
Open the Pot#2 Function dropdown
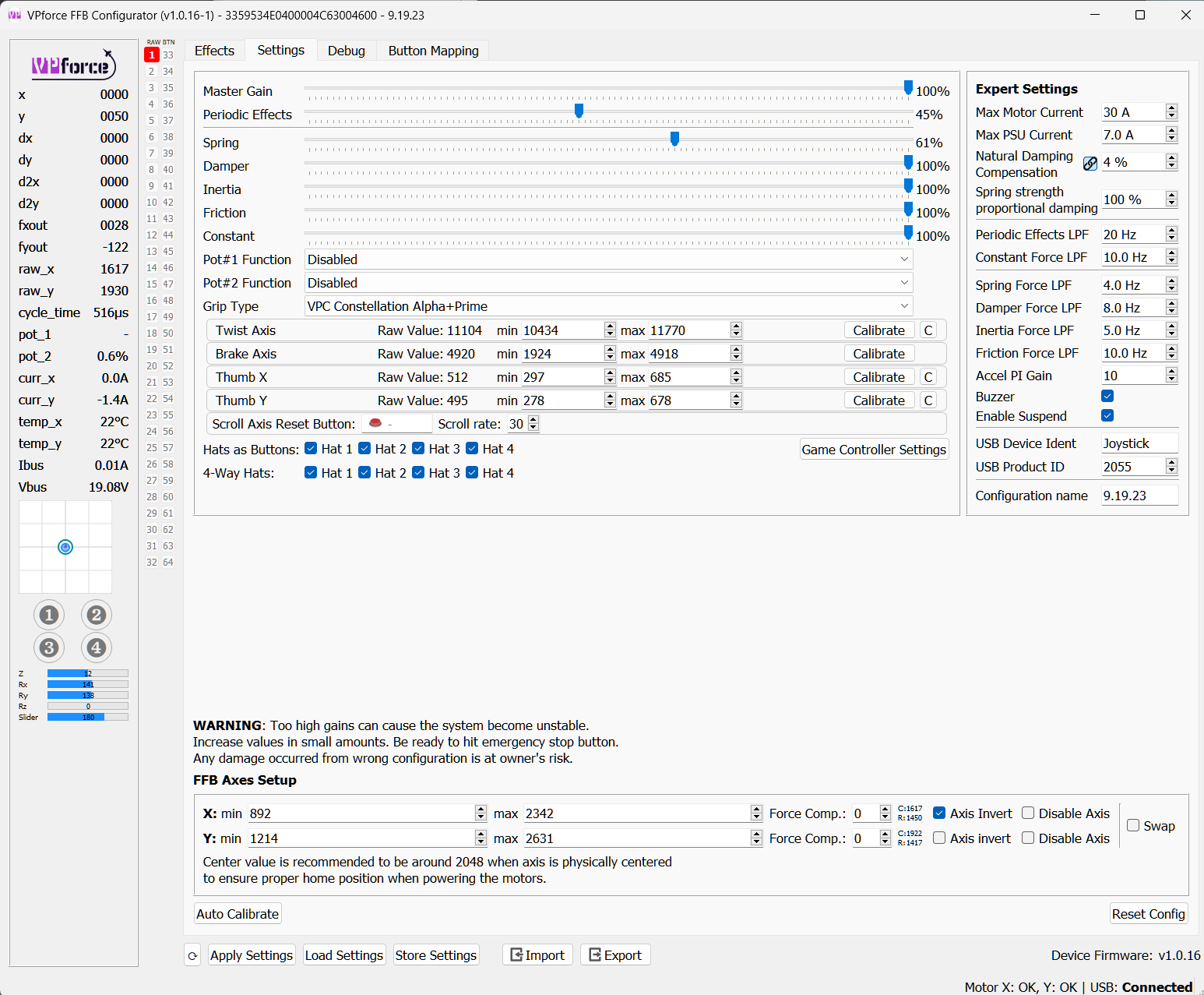(608, 283)
